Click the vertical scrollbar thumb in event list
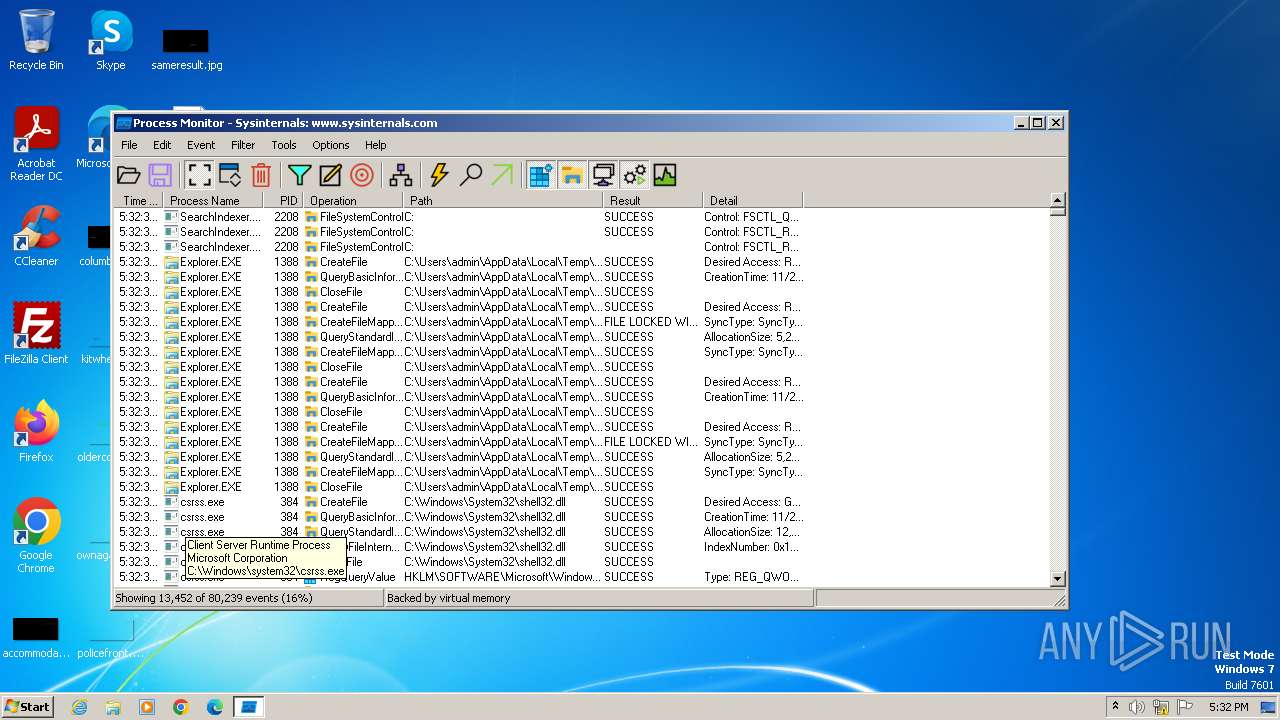The width and height of the screenshot is (1280, 720). pyautogui.click(x=1058, y=211)
